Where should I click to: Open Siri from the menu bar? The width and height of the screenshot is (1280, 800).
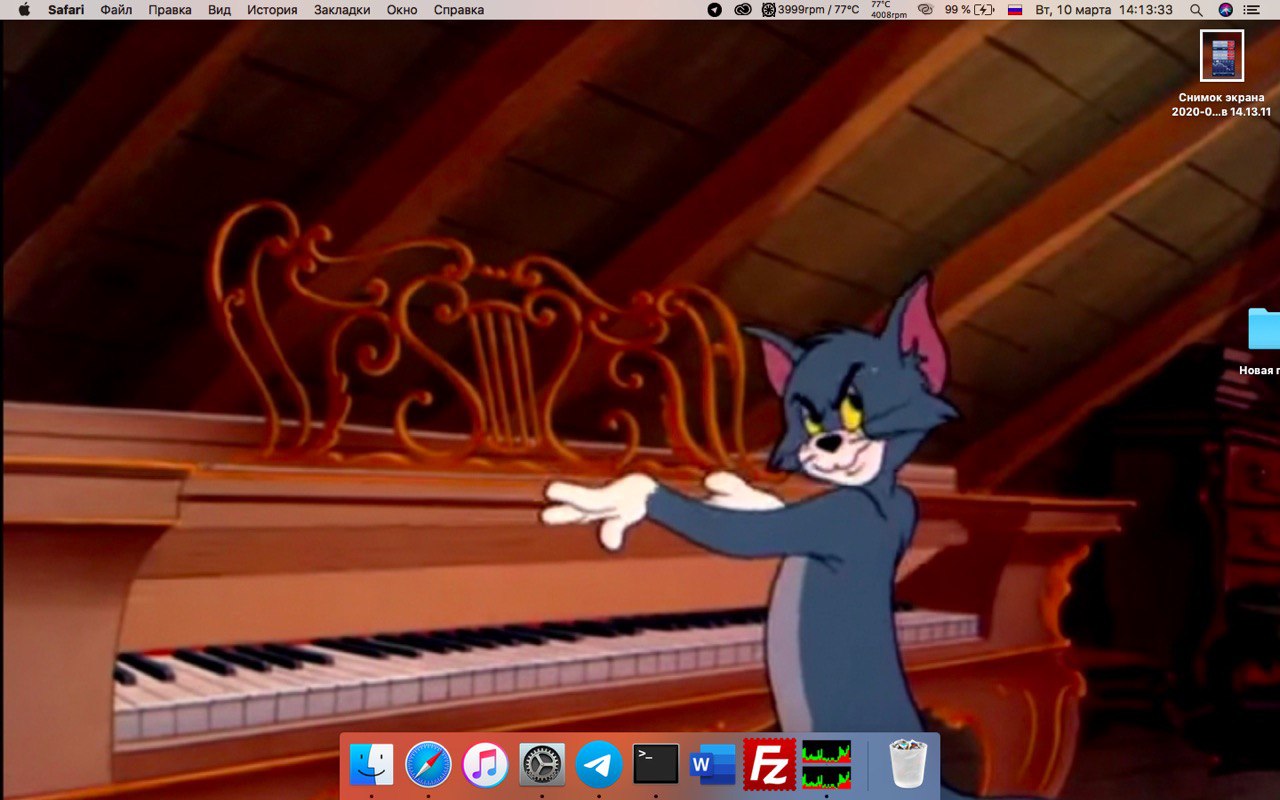coord(1226,10)
